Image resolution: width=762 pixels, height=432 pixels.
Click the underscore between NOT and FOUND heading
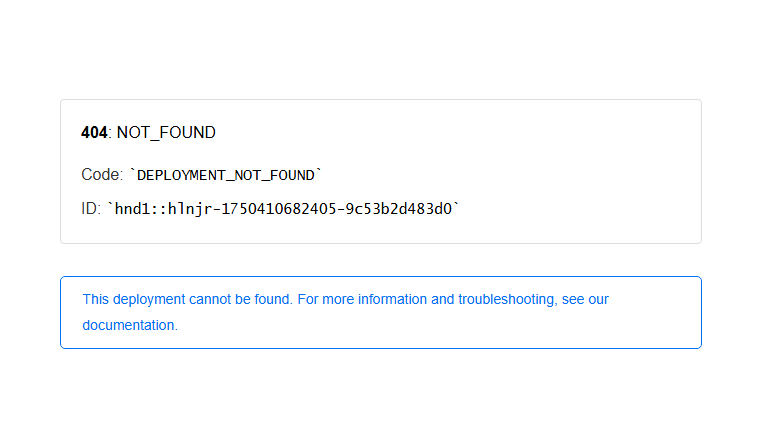click(154, 139)
